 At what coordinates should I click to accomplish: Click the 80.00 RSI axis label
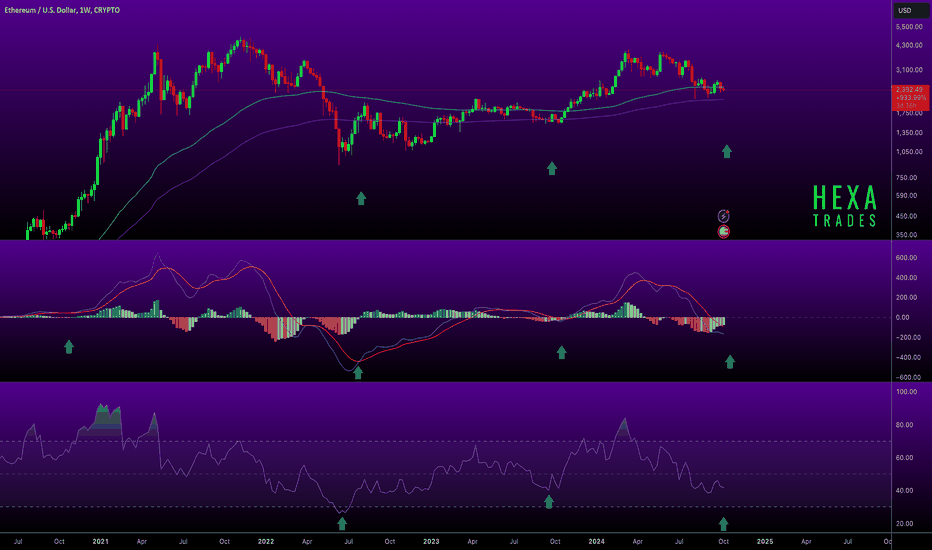coord(904,425)
